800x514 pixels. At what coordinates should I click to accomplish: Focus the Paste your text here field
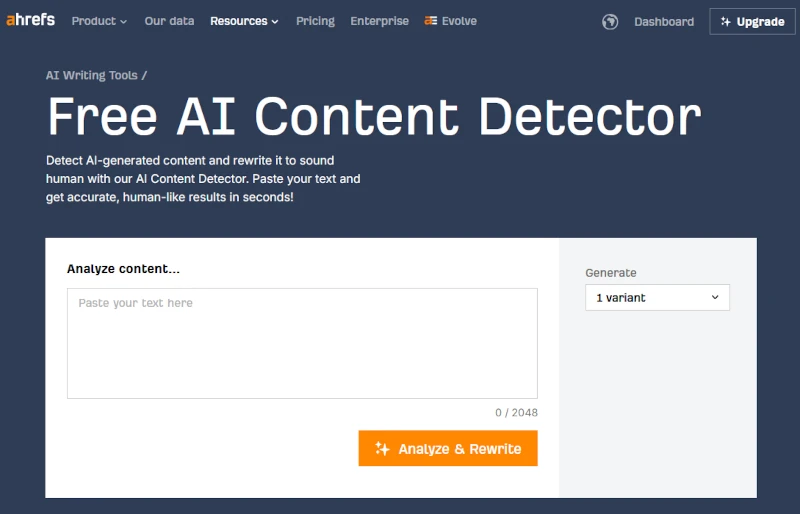302,343
